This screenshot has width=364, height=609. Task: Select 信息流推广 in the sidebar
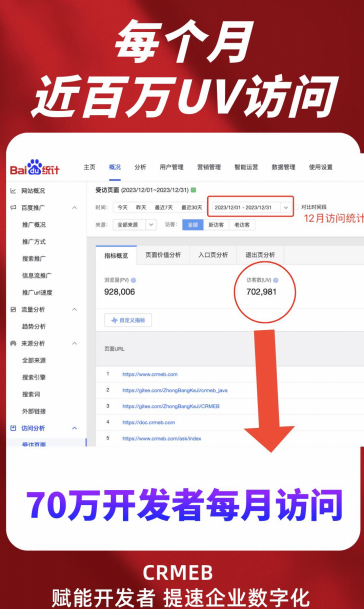coord(37,275)
